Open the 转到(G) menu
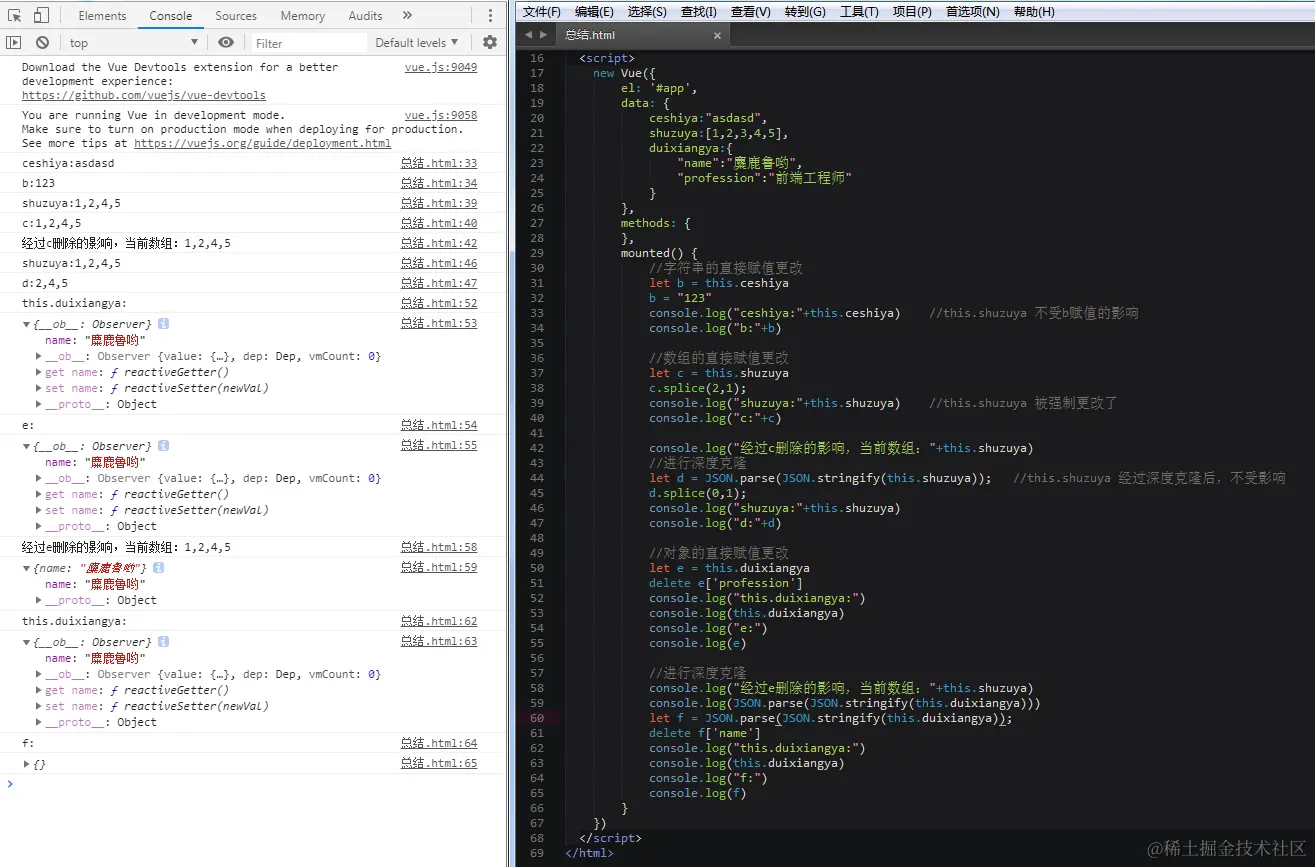The image size is (1315, 867). click(805, 11)
